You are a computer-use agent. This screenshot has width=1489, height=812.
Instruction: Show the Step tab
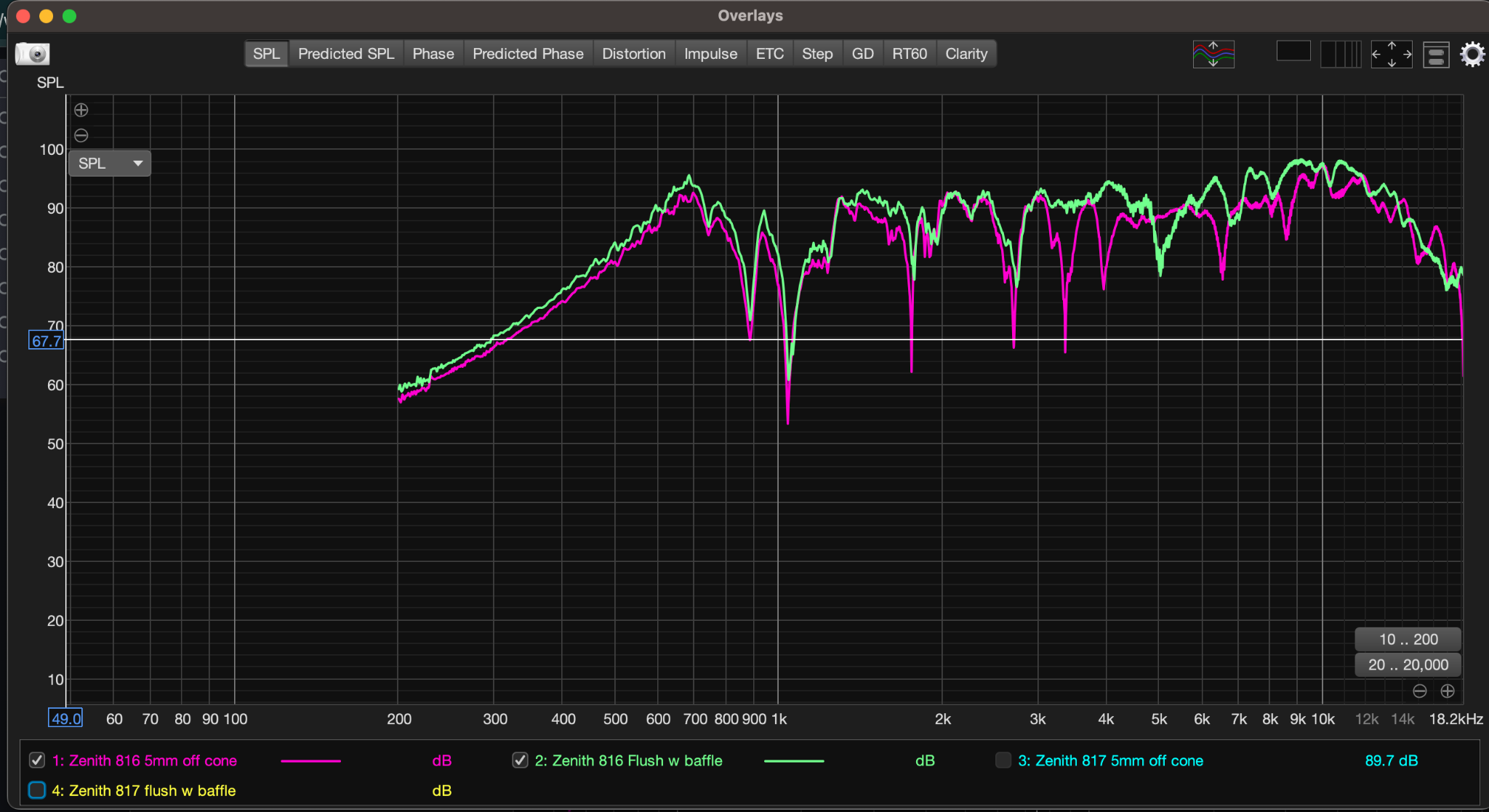817,54
